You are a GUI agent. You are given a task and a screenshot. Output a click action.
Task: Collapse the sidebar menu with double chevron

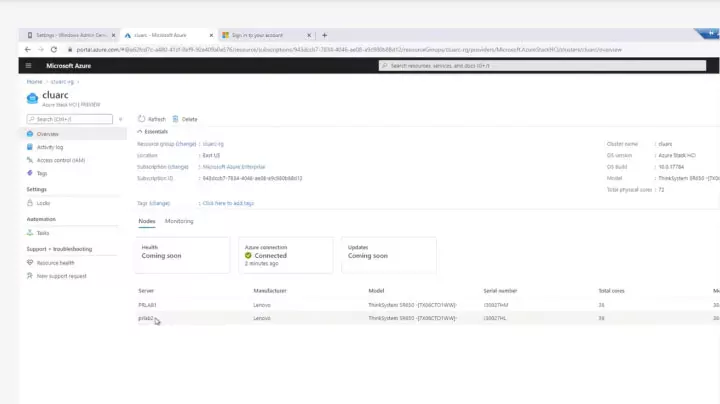[120, 119]
